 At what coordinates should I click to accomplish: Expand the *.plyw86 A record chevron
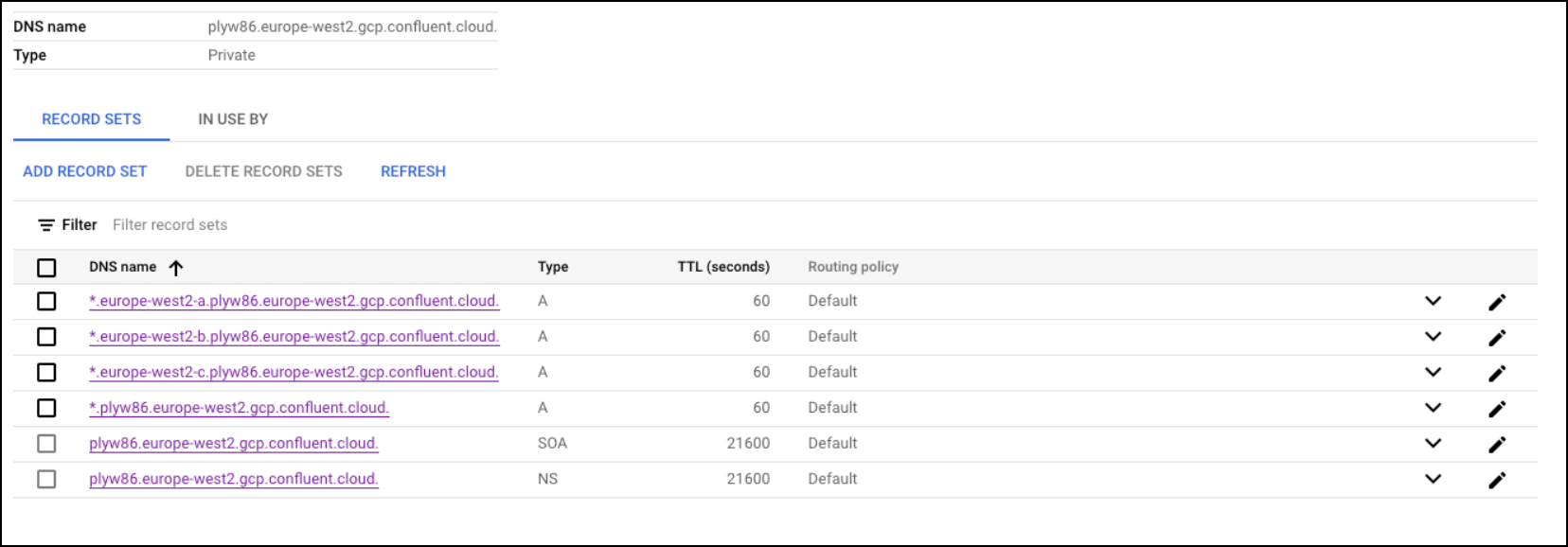point(1434,407)
